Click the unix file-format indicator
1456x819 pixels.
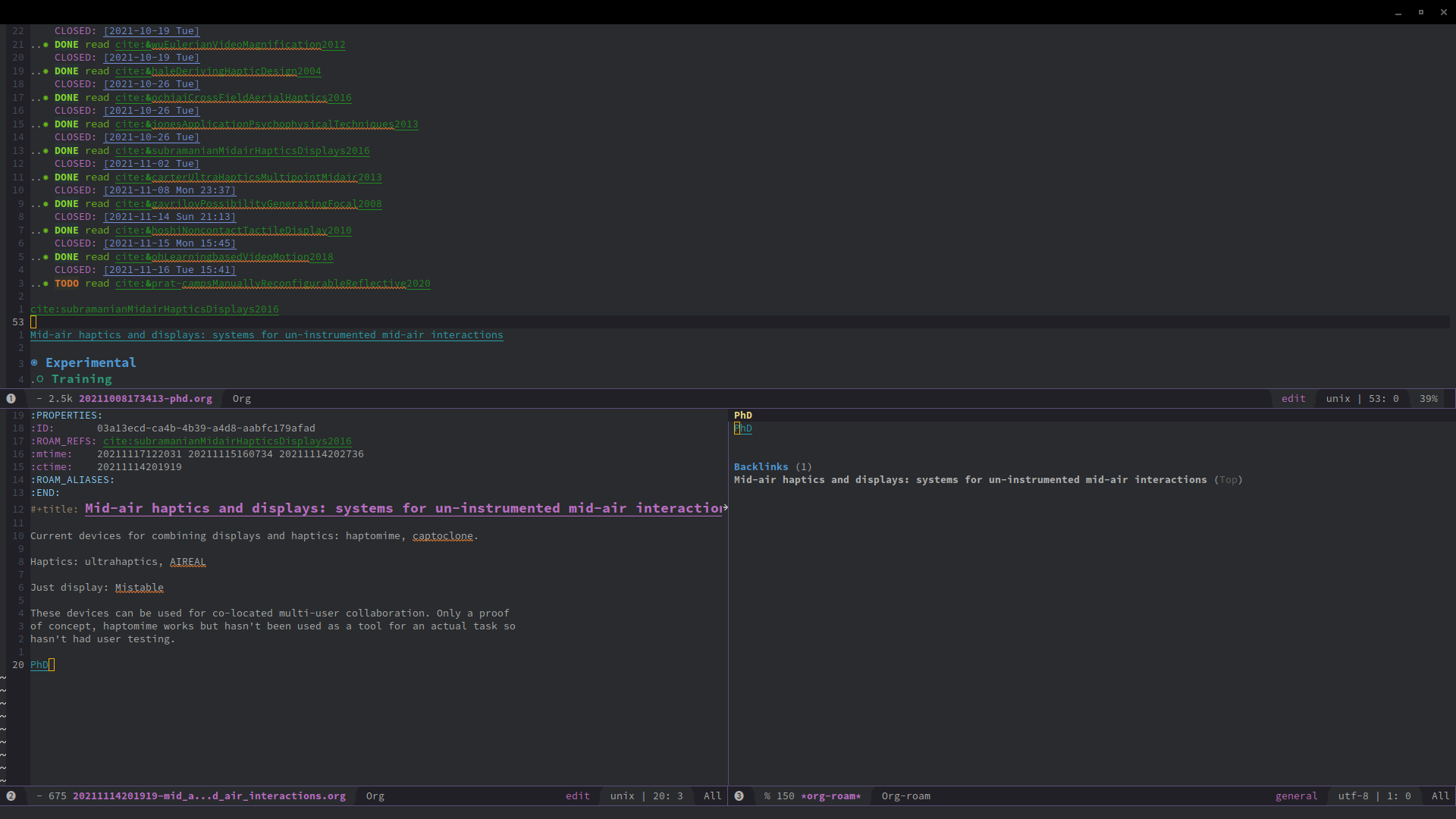tap(622, 796)
